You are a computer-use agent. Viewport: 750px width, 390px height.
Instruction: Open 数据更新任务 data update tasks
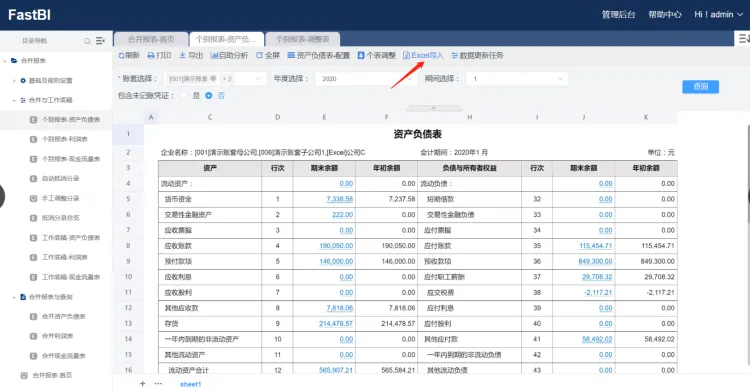click(x=477, y=56)
